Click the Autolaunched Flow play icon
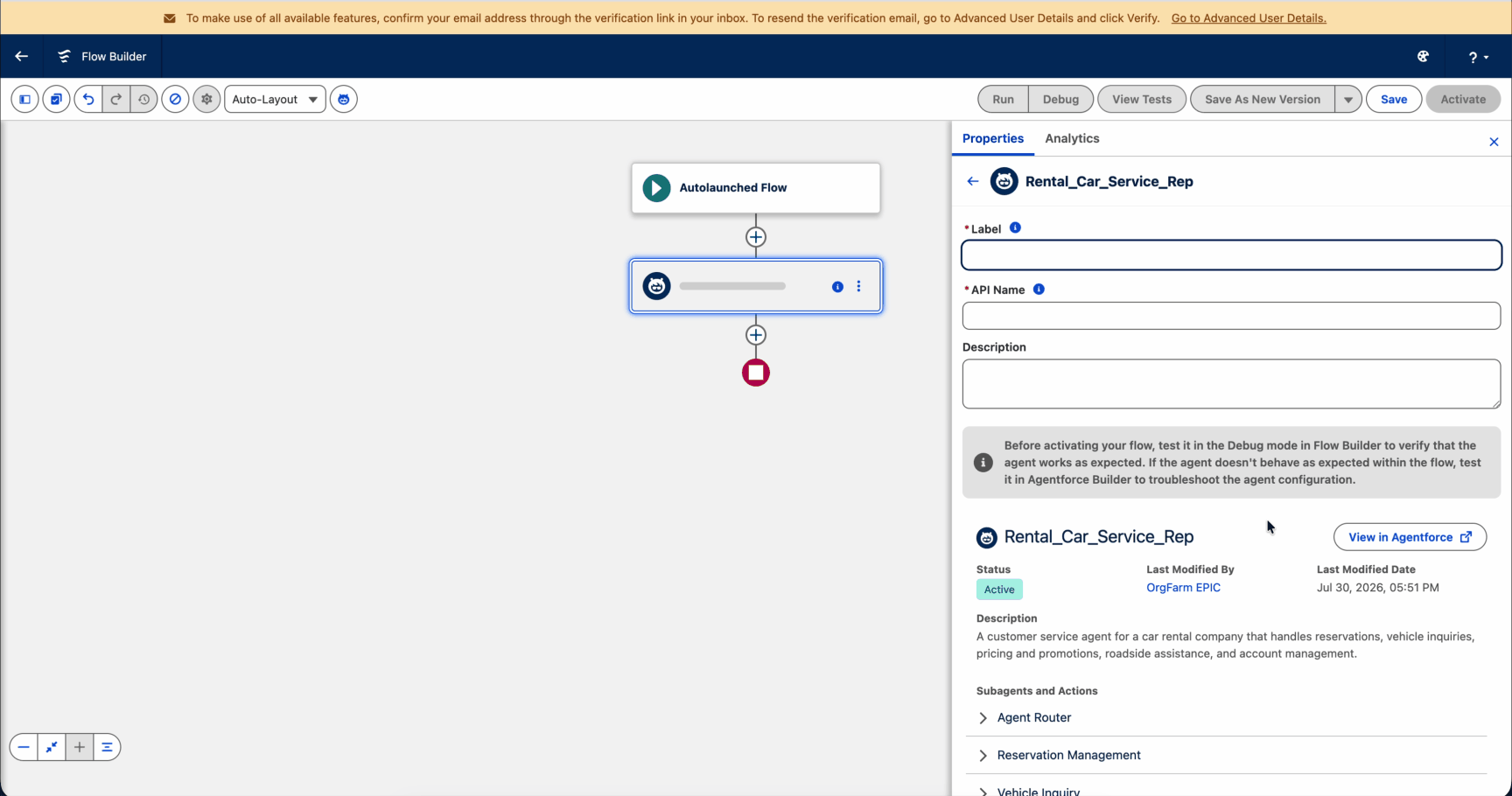The height and width of the screenshot is (796, 1512). pos(657,187)
